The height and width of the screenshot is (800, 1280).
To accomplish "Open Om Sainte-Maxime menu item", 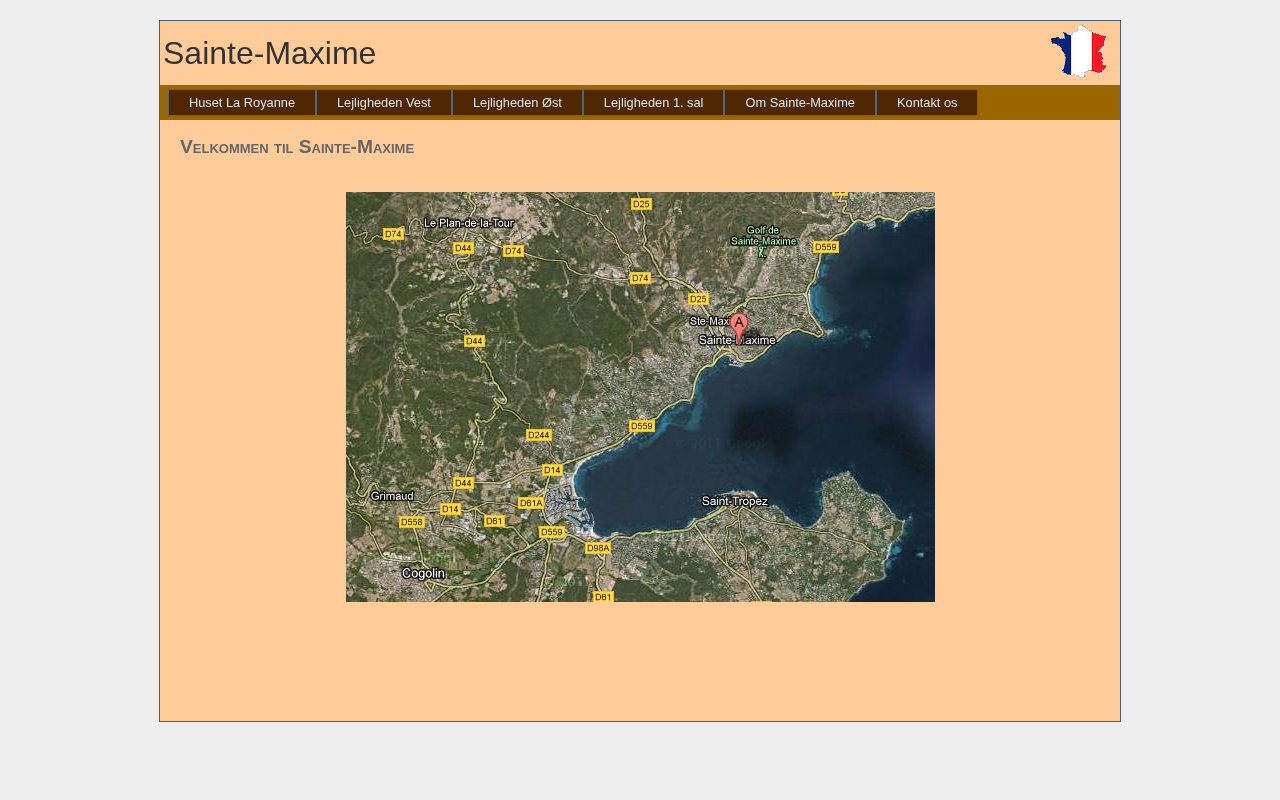I will click(x=800, y=103).
